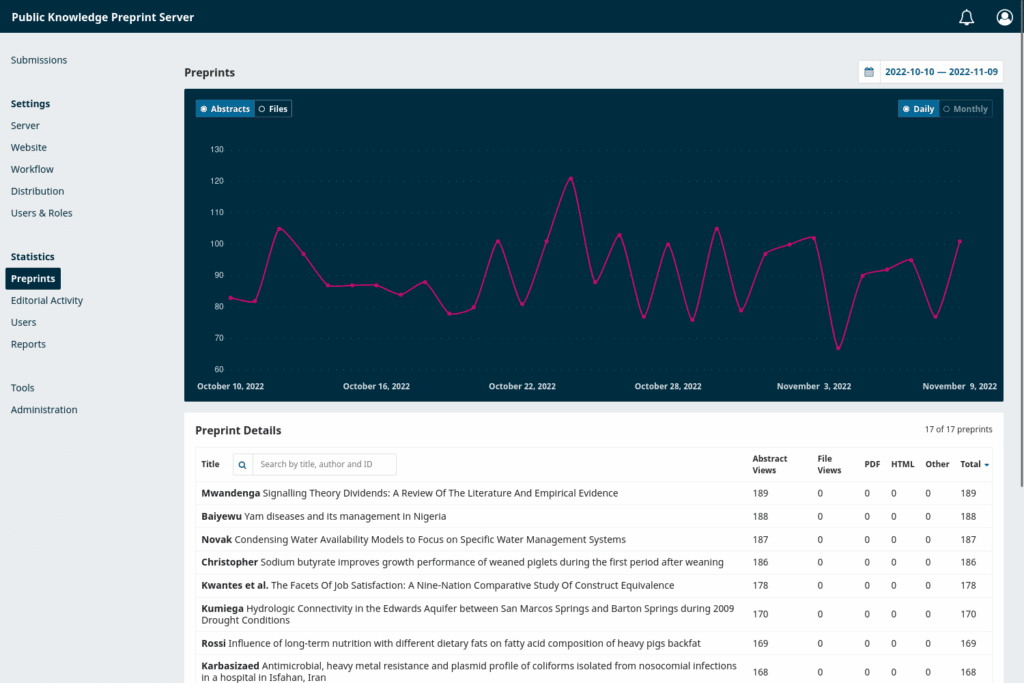Expand the Daily view toggle group
Image resolution: width=1024 pixels, height=683 pixels.
point(918,108)
